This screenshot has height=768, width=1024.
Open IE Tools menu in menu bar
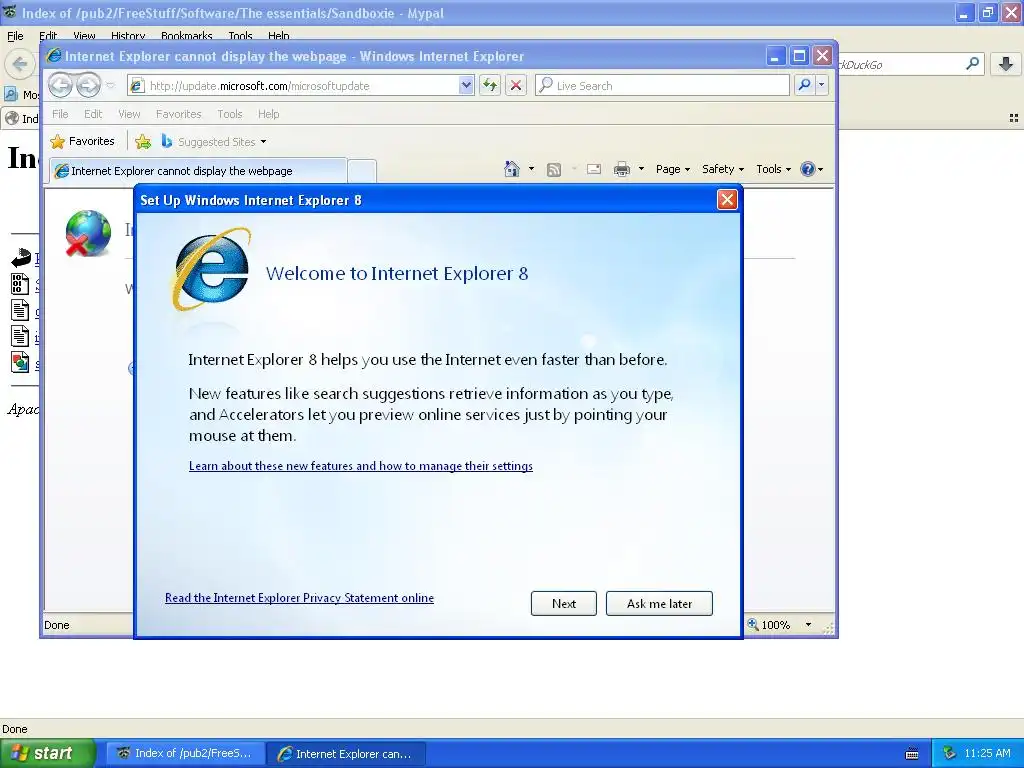pos(230,114)
